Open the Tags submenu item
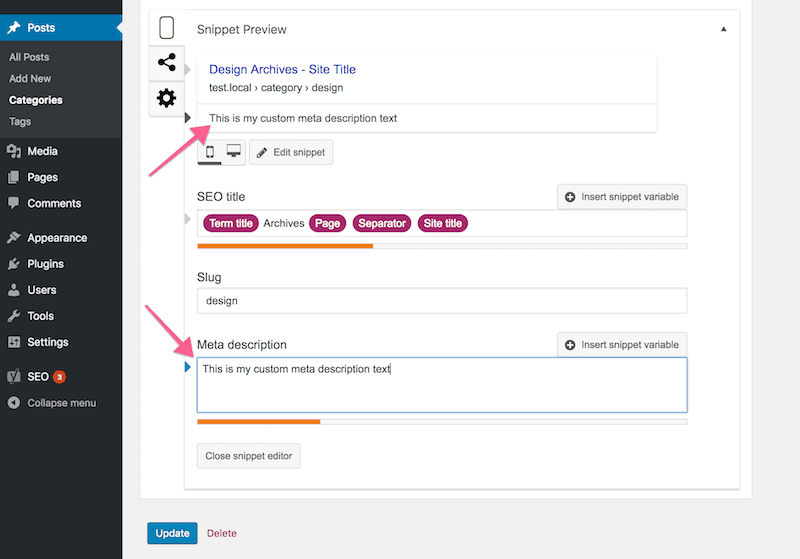Viewport: 800px width, 559px height. coord(20,121)
